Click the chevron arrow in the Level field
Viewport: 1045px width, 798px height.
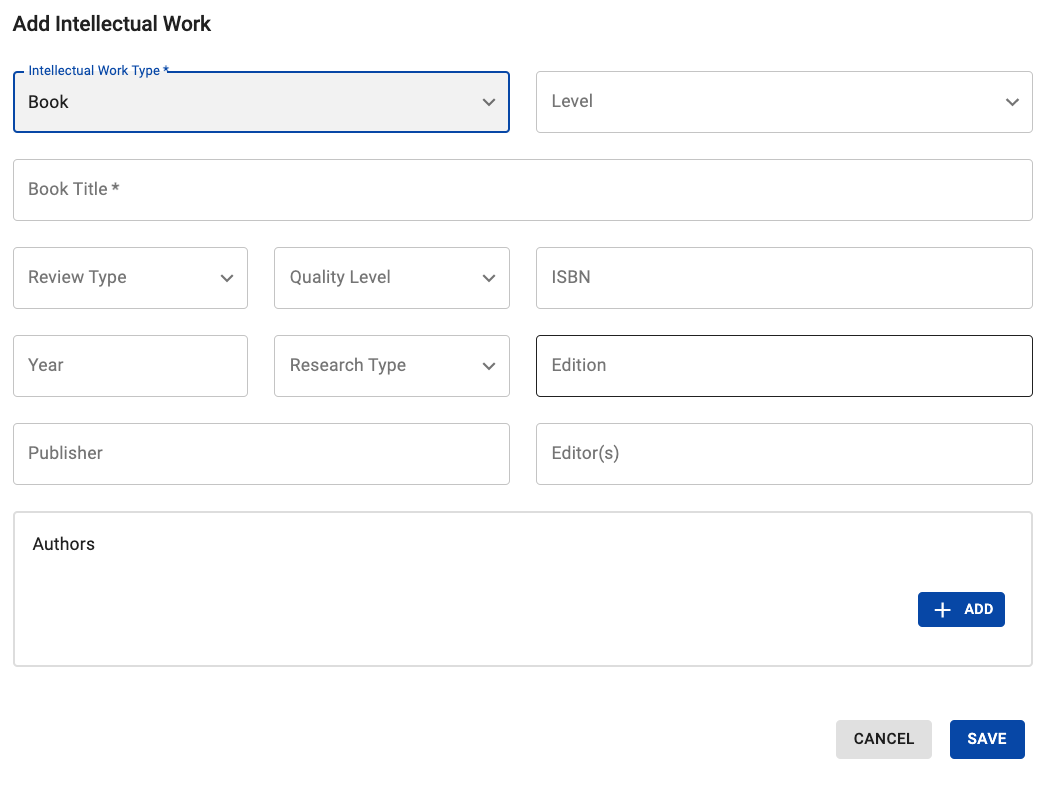click(x=1012, y=102)
